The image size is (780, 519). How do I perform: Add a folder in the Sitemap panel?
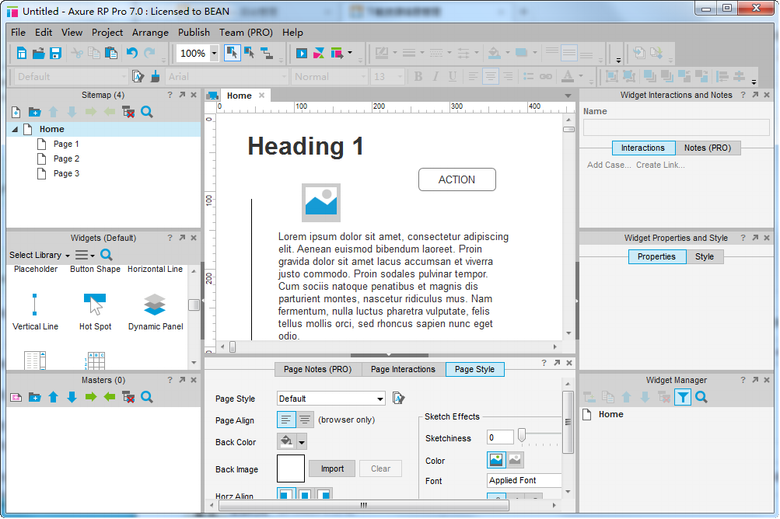[x=34, y=112]
